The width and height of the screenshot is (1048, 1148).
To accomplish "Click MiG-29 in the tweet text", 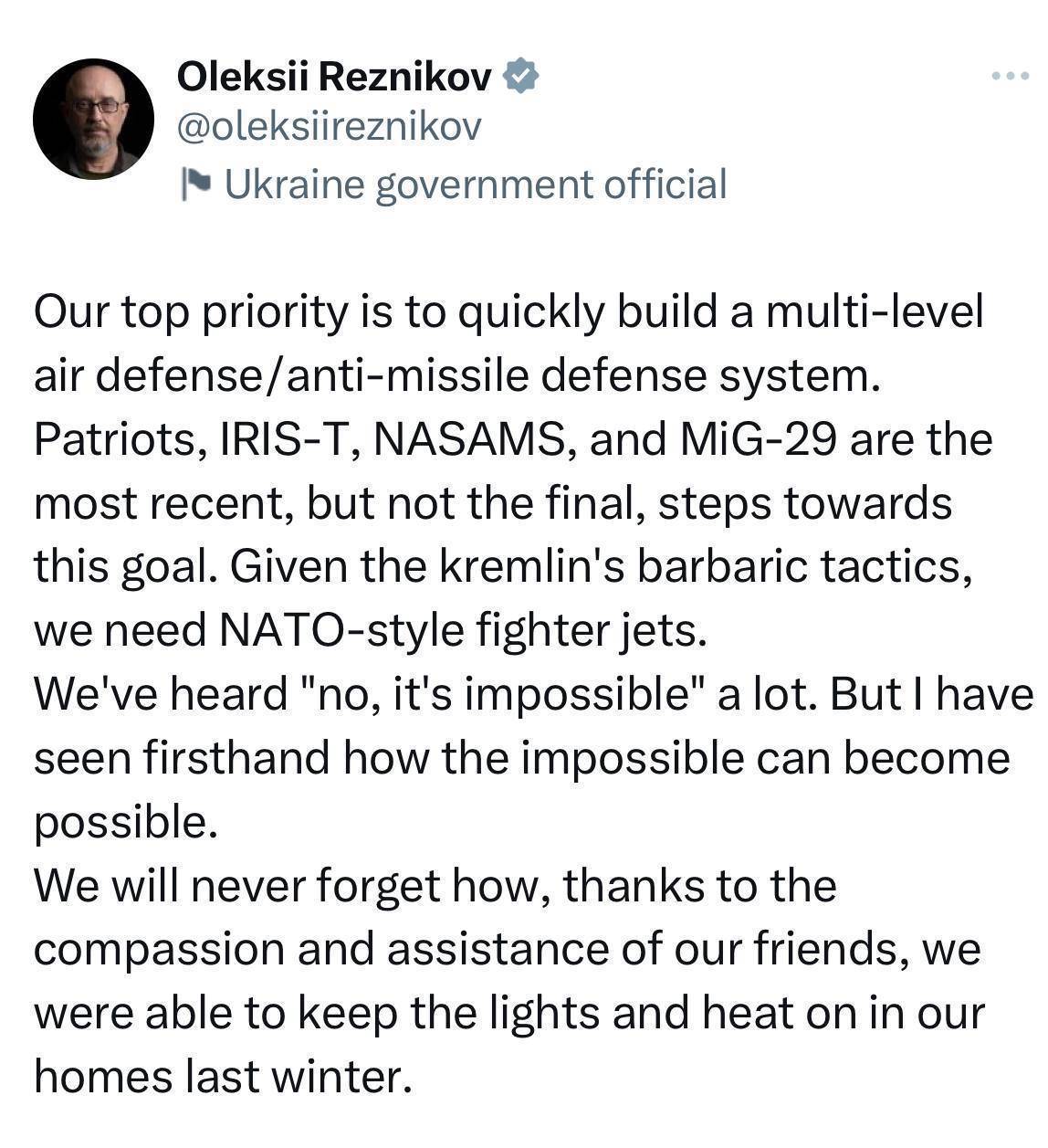I will (760, 439).
